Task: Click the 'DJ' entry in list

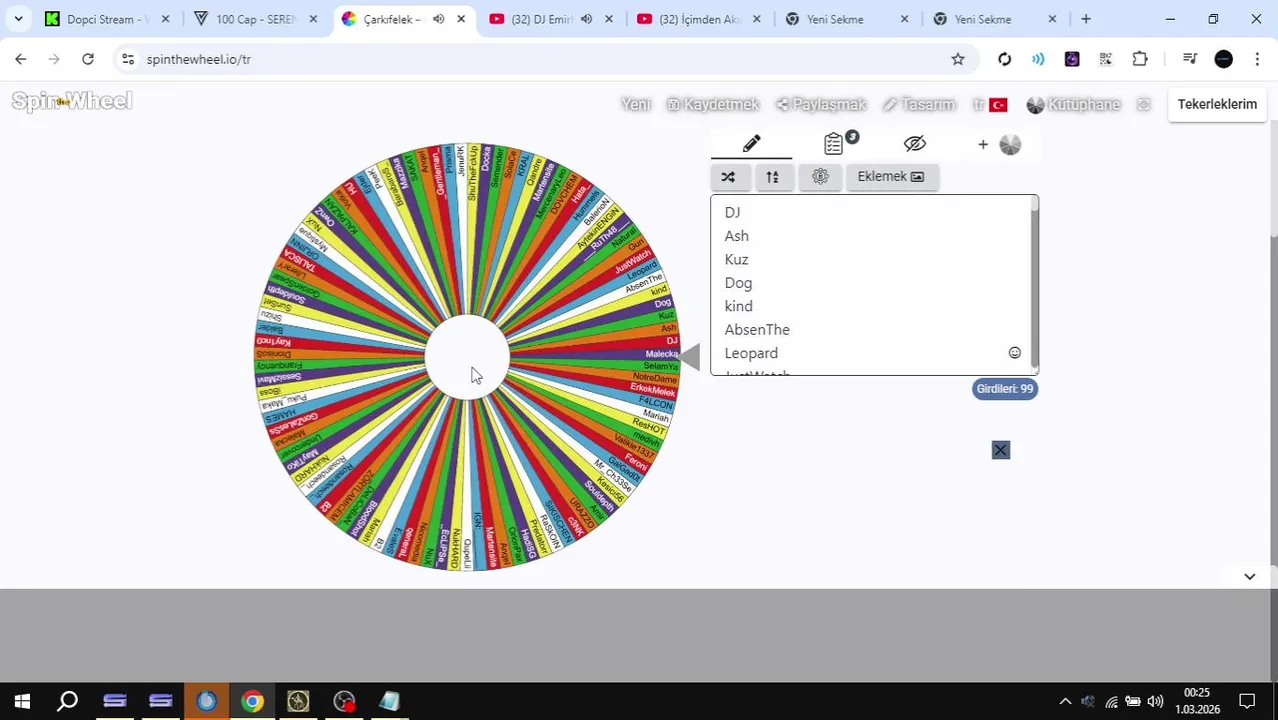Action: (732, 212)
